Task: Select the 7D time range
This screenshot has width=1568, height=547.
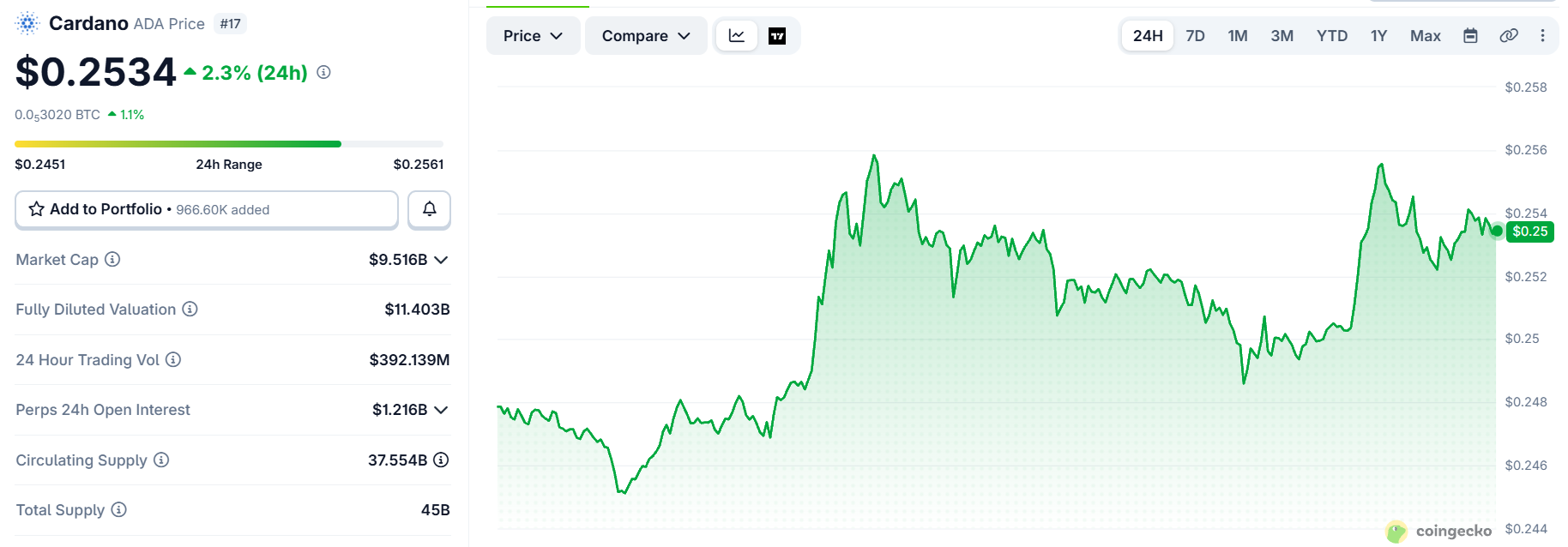Action: [x=1195, y=35]
